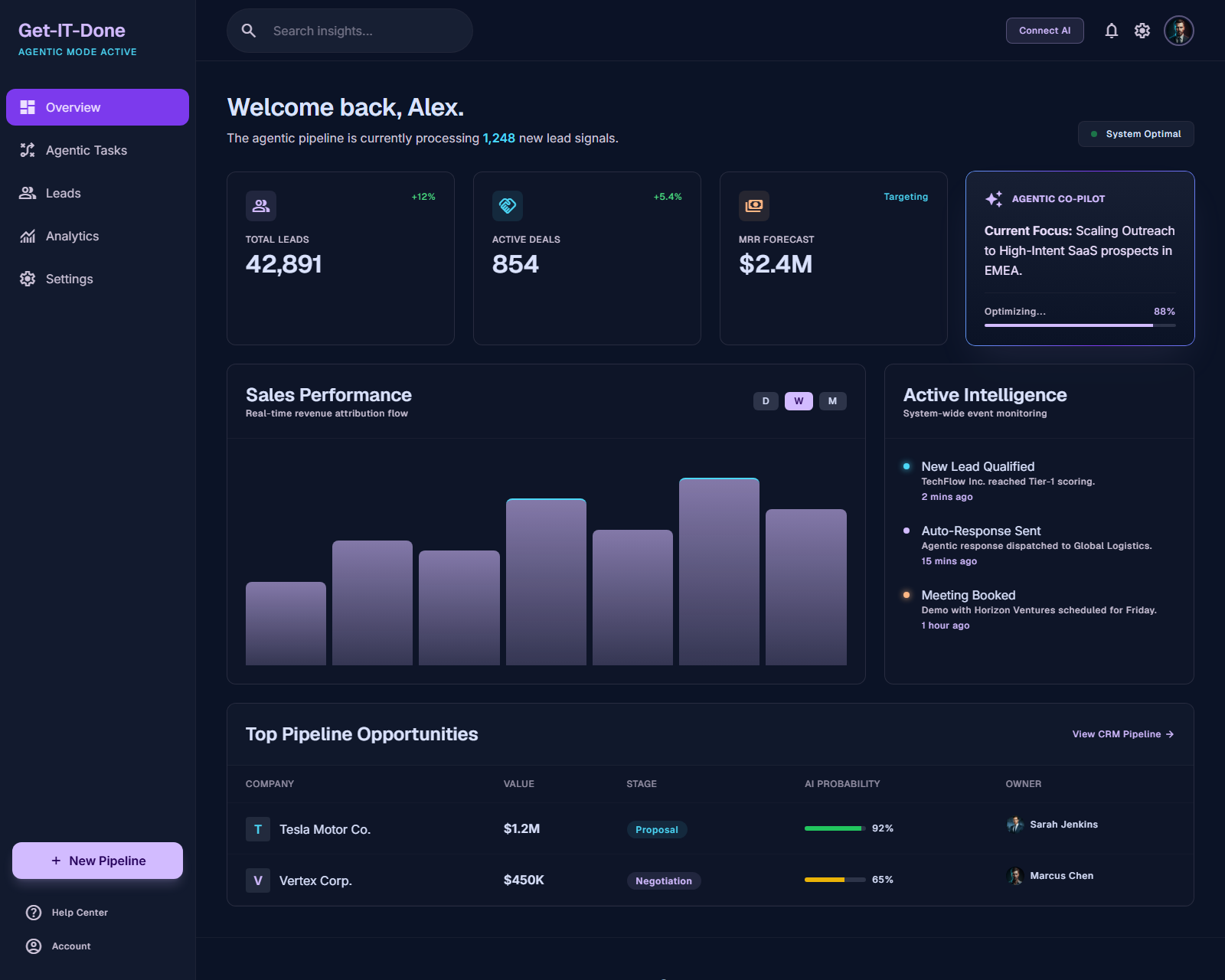
Task: Click the Agentic Co-Pilot sparkle icon
Action: (994, 199)
